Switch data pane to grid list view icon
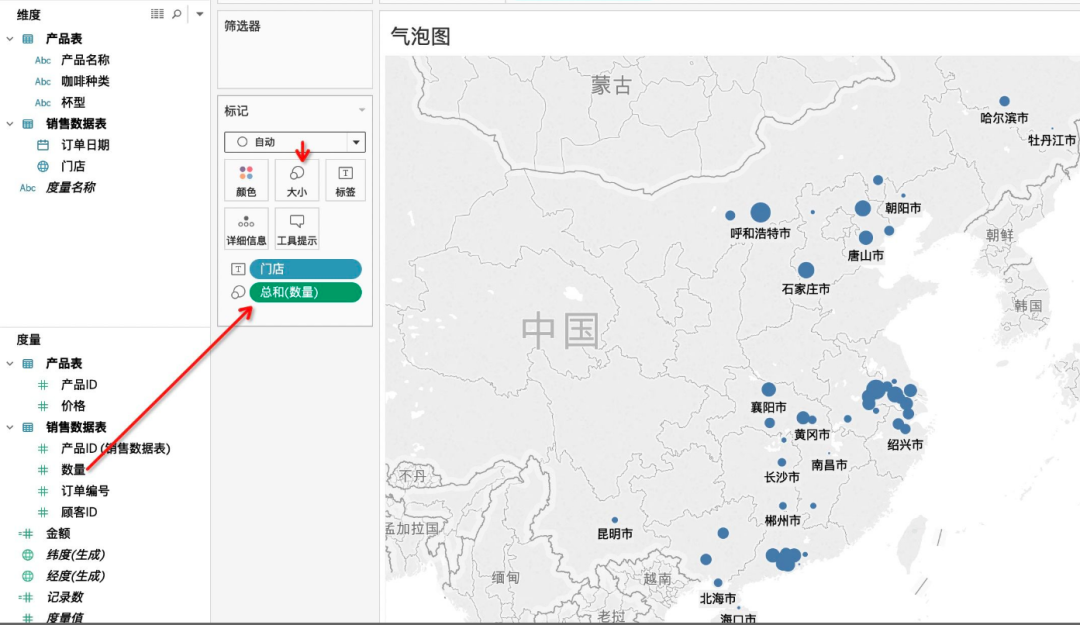 (157, 14)
